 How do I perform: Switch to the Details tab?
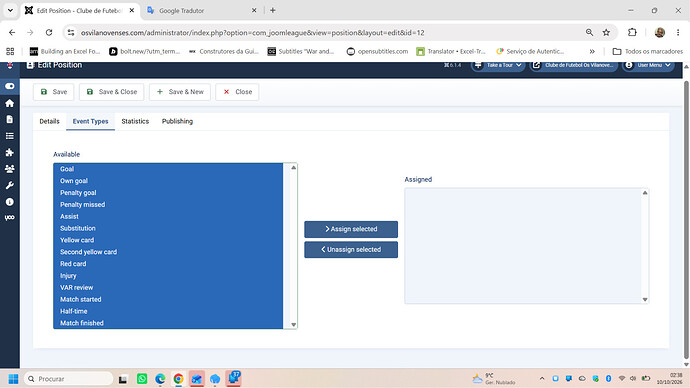pos(49,121)
